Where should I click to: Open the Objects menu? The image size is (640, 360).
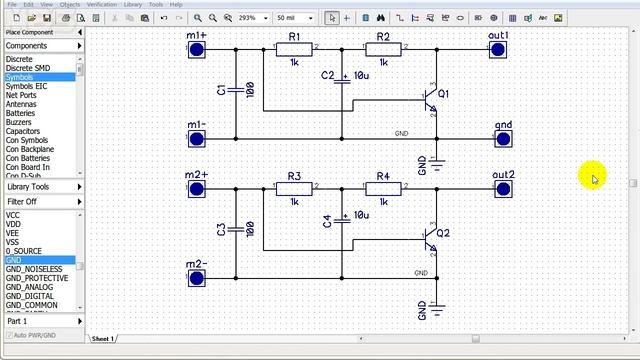pos(70,4)
